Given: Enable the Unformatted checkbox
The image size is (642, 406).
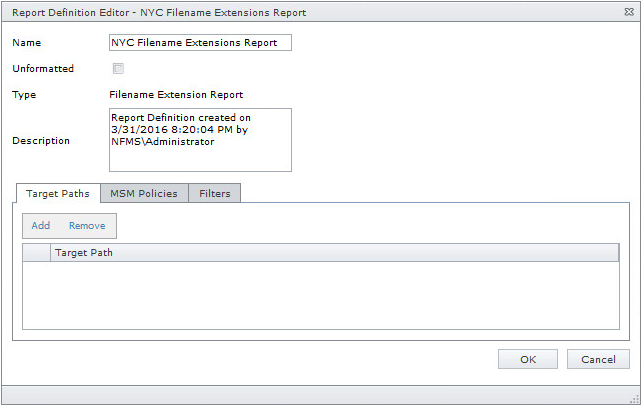Looking at the screenshot, I should tap(118, 69).
